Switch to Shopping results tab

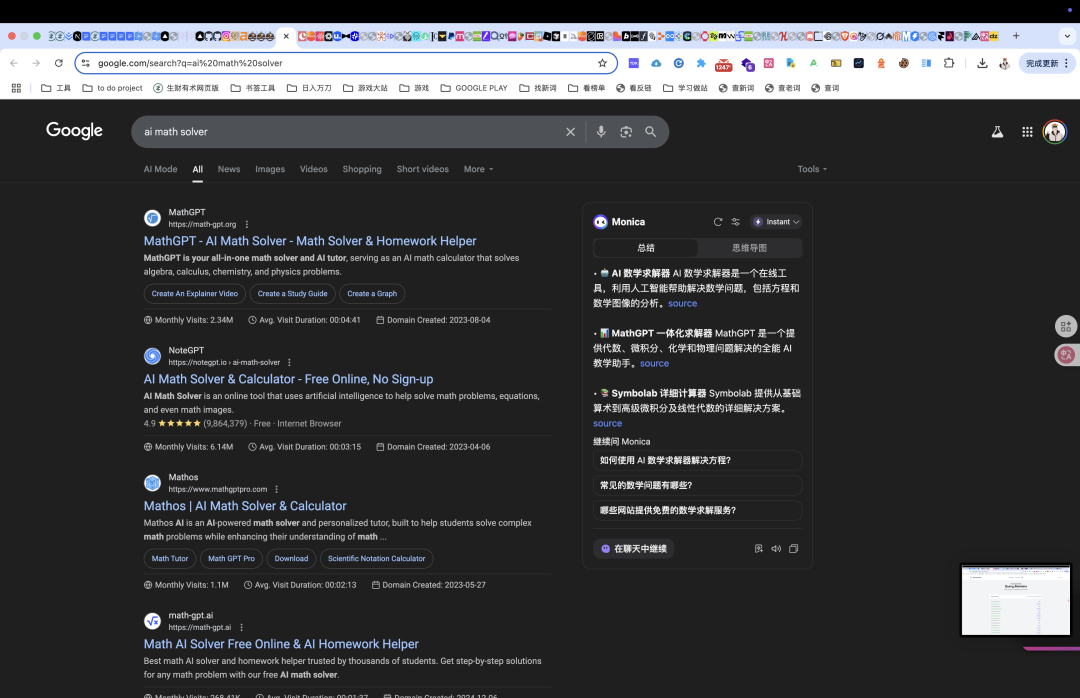[x=362, y=169]
